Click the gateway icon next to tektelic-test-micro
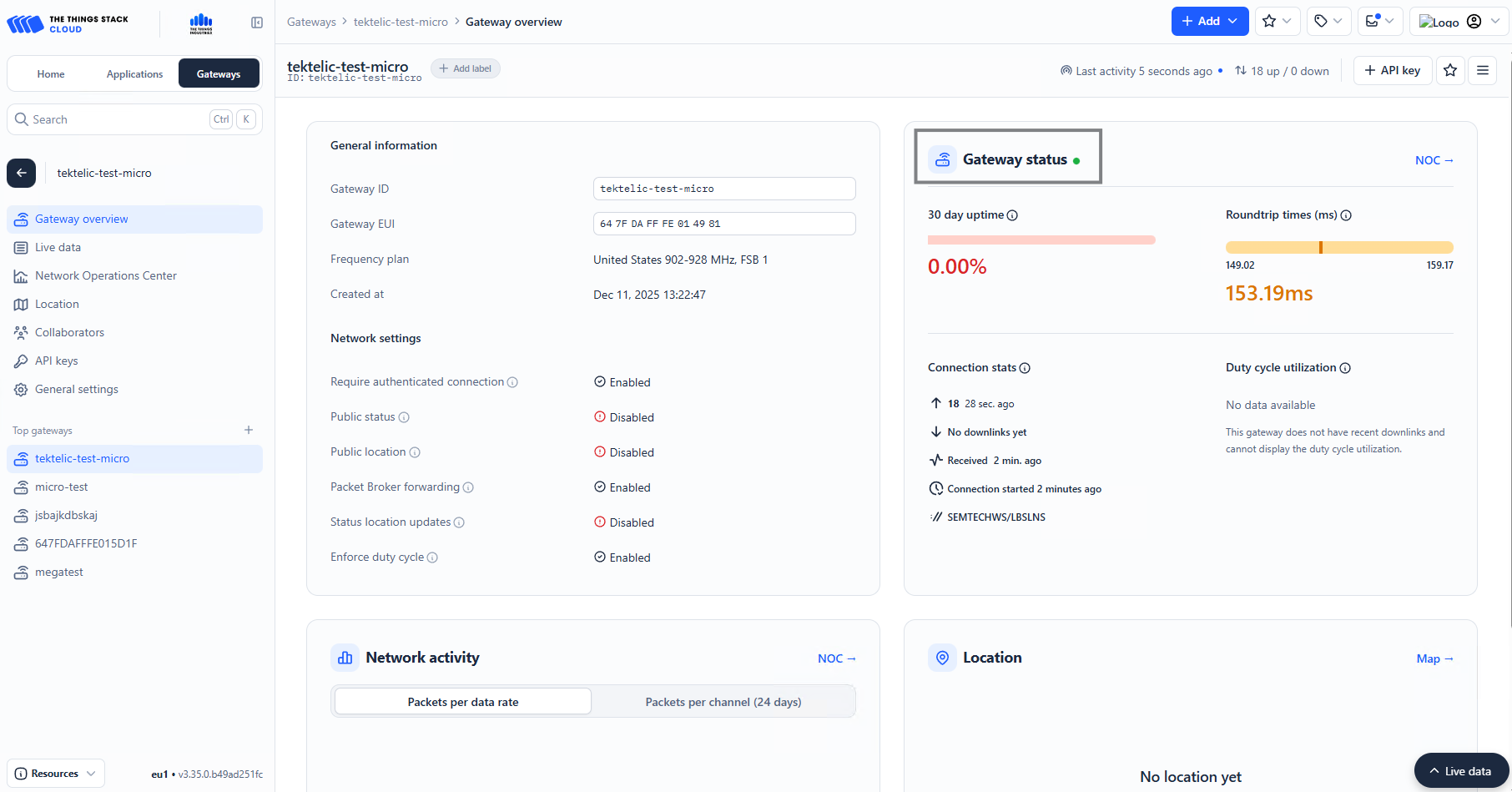Screen dimensions: 1512x792 (21, 458)
